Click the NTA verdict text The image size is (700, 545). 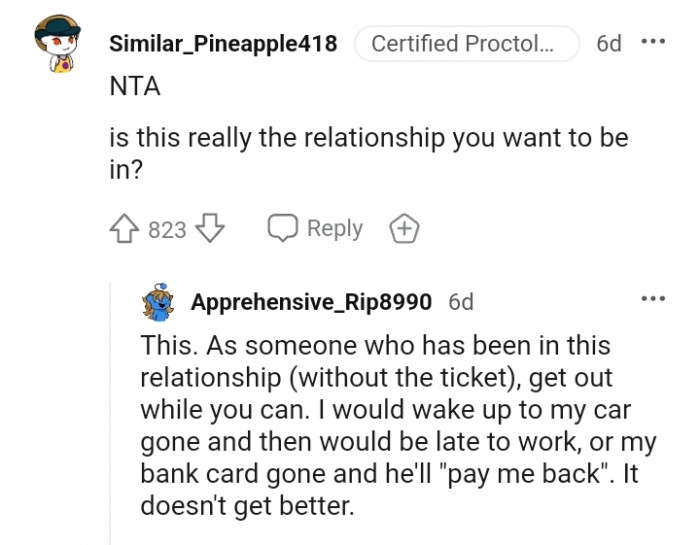coord(134,86)
